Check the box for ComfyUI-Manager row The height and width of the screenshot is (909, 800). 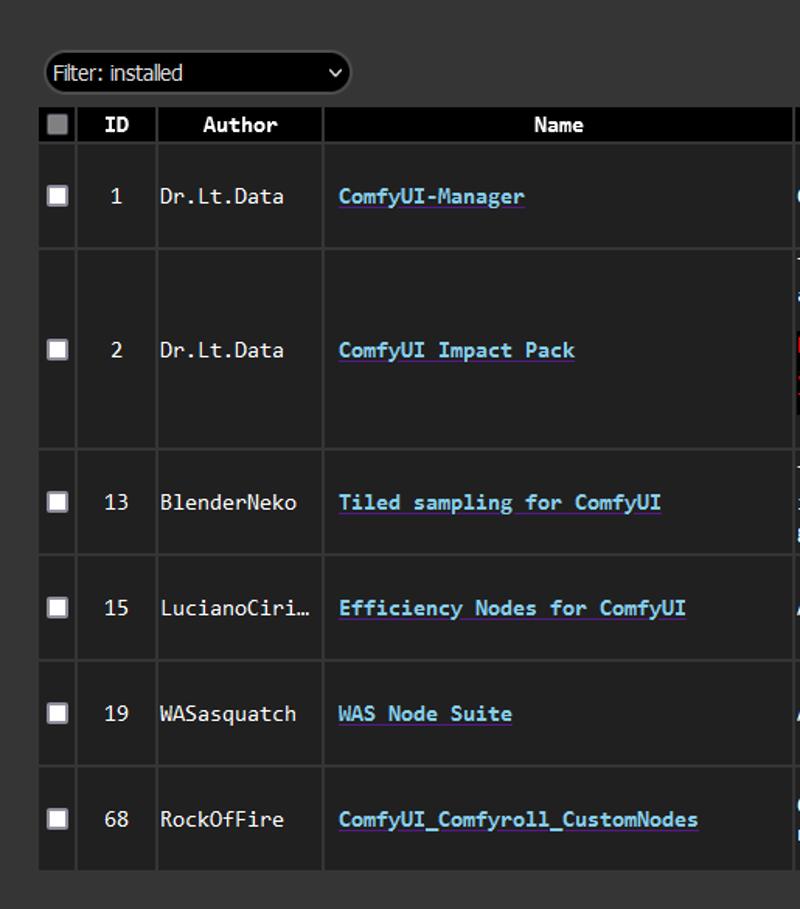click(x=57, y=196)
